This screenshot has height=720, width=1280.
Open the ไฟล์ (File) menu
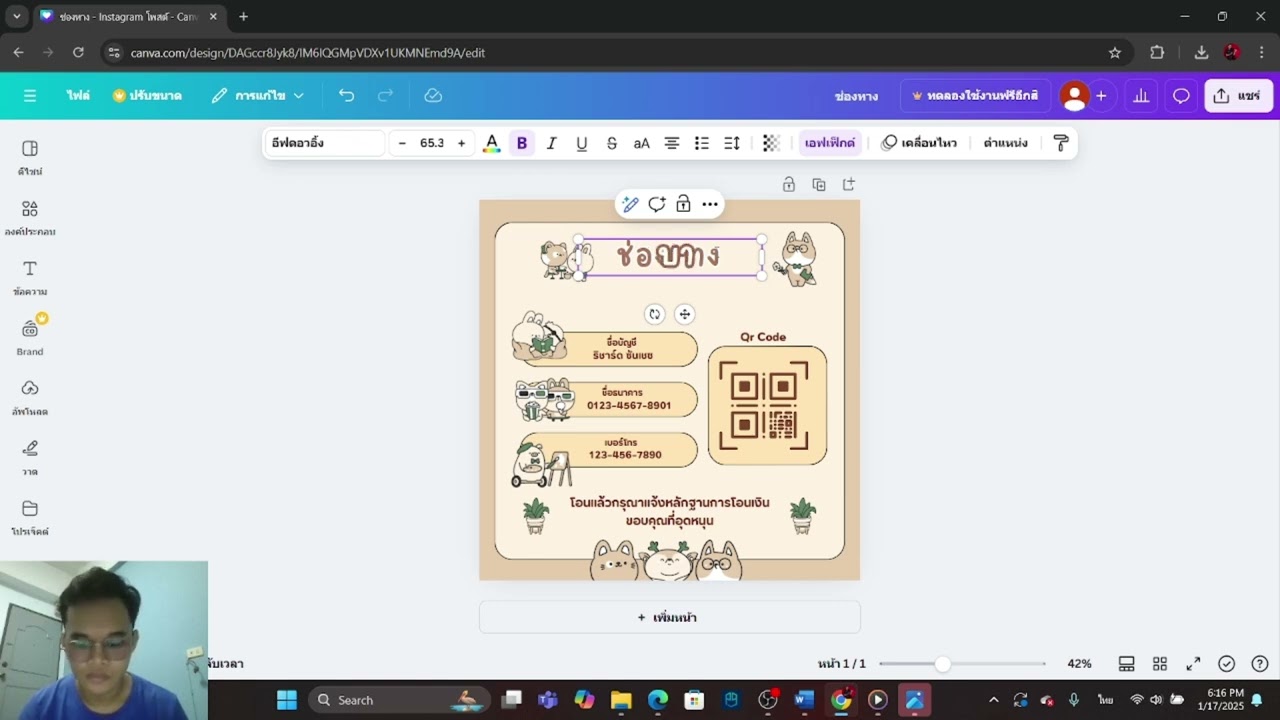(78, 96)
